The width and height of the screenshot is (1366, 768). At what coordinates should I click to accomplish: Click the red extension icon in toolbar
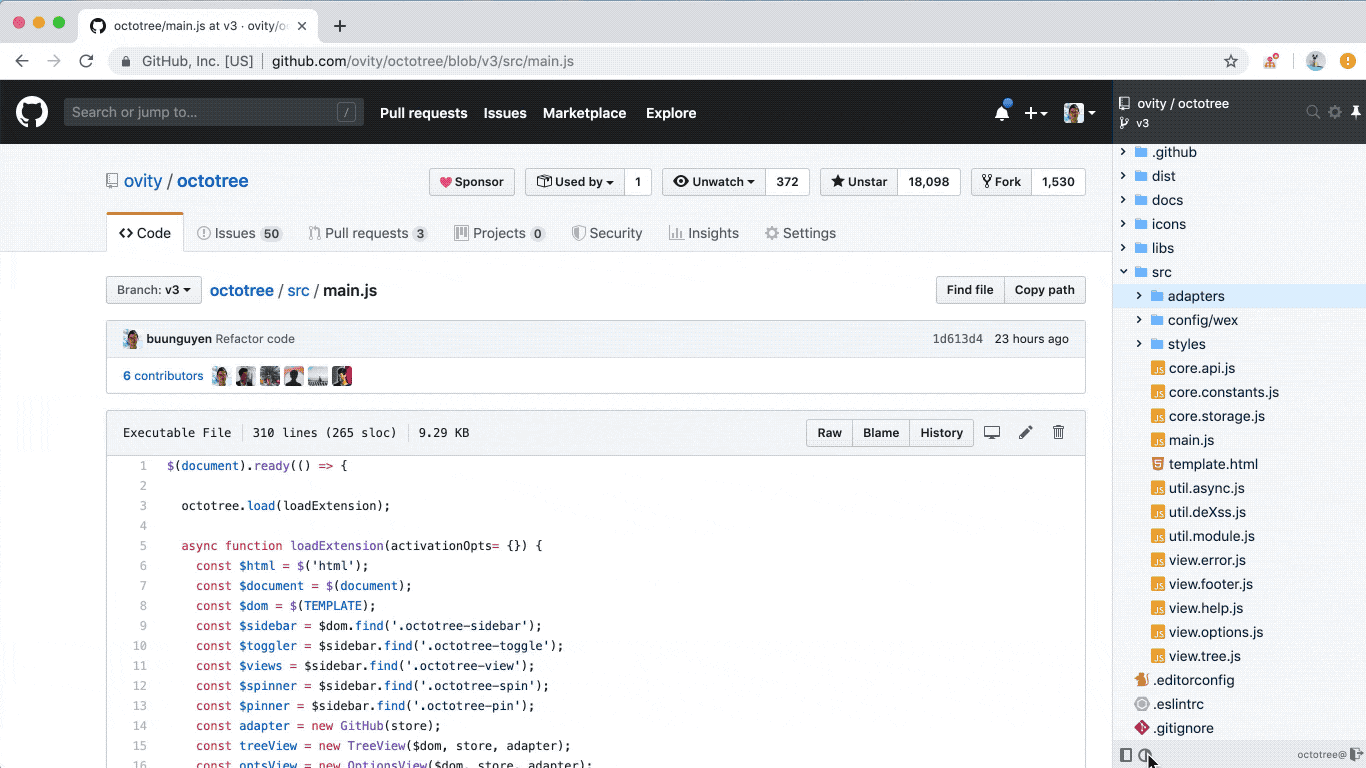pyautogui.click(x=1270, y=61)
